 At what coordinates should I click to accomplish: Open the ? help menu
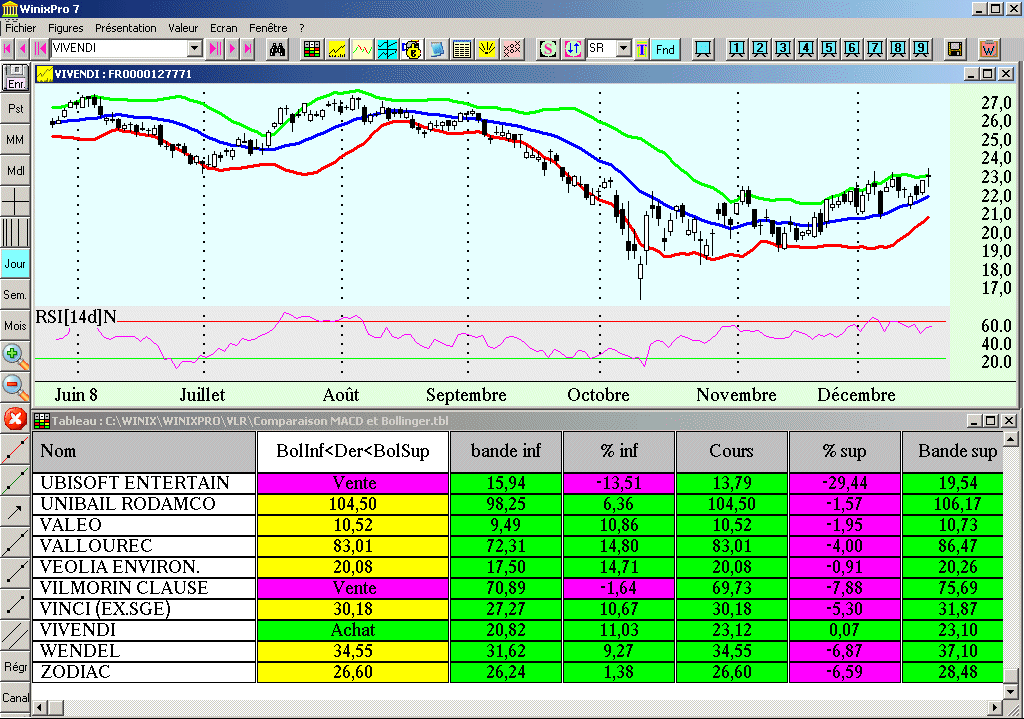coord(302,28)
